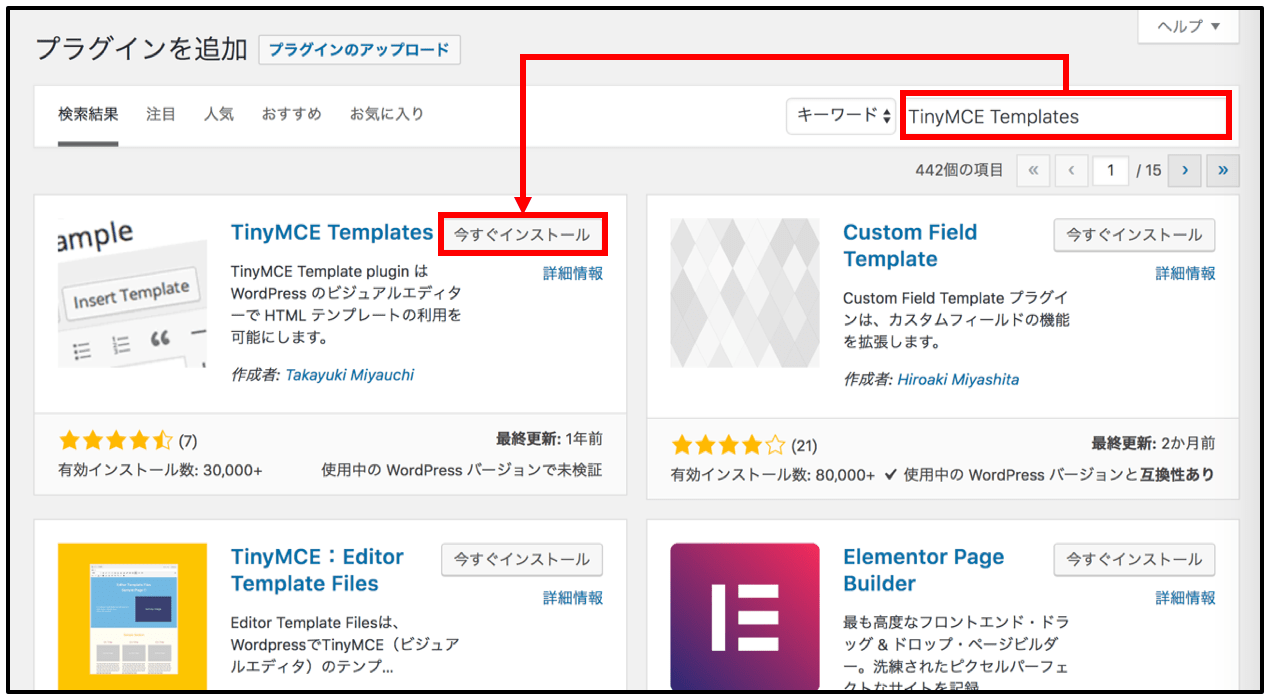This screenshot has height=700, width=1270.
Task: Go to previous results page
Action: 1071,170
